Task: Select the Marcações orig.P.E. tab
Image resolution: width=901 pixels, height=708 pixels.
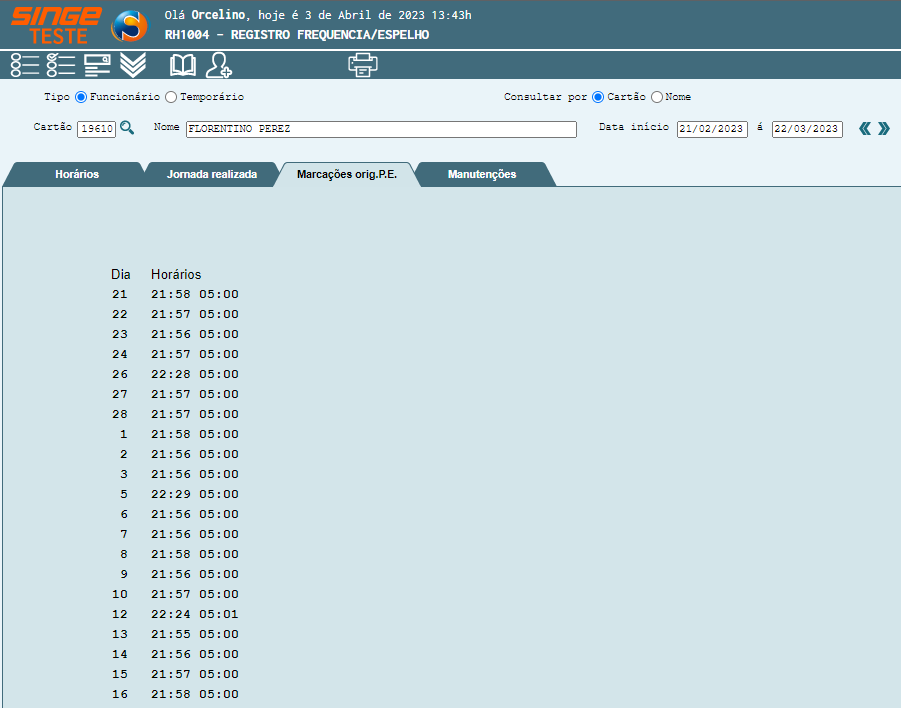Action: point(346,174)
